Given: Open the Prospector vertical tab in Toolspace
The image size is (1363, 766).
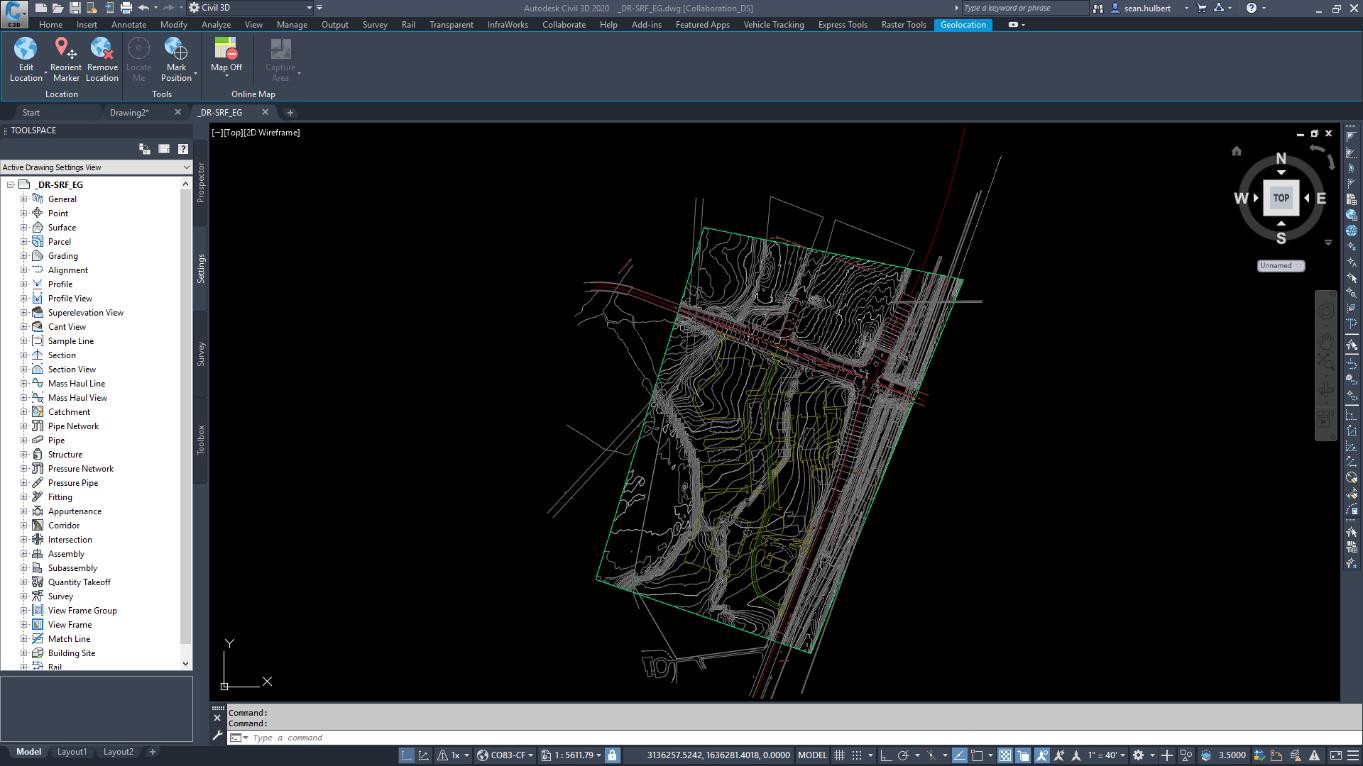Looking at the screenshot, I should pyautogui.click(x=200, y=182).
